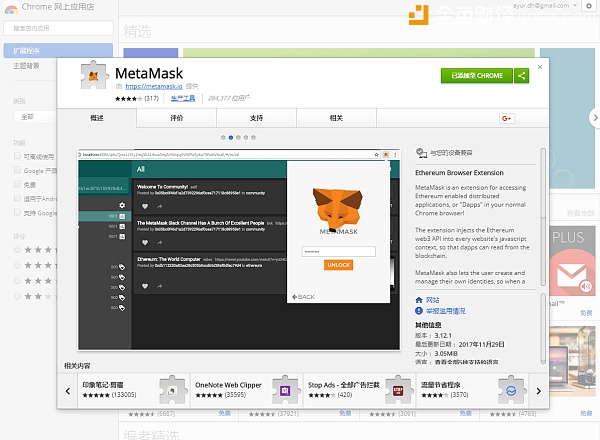The image size is (600, 440).
Task: Open the 举报滥用情况 link
Action: [x=446, y=311]
